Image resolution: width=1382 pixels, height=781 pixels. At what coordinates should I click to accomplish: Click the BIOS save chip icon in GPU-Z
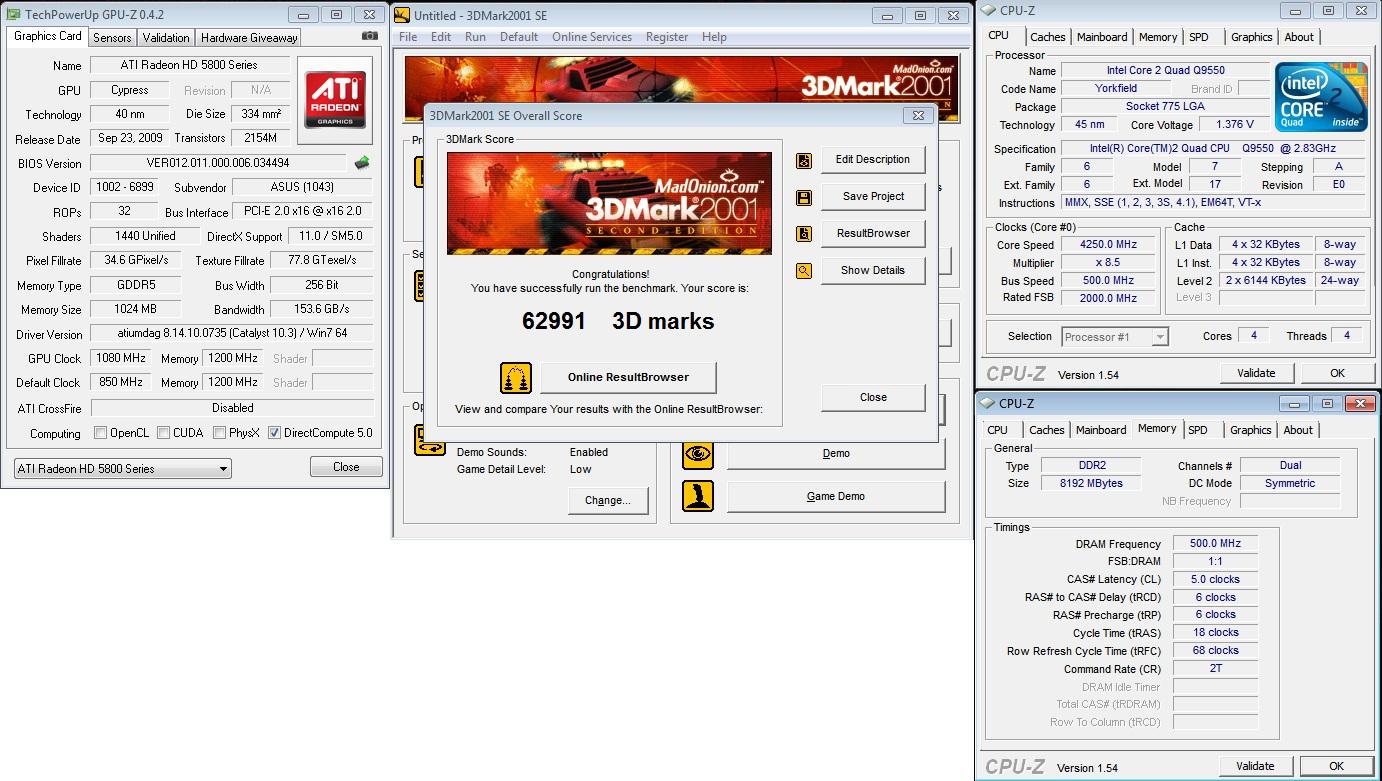(362, 163)
